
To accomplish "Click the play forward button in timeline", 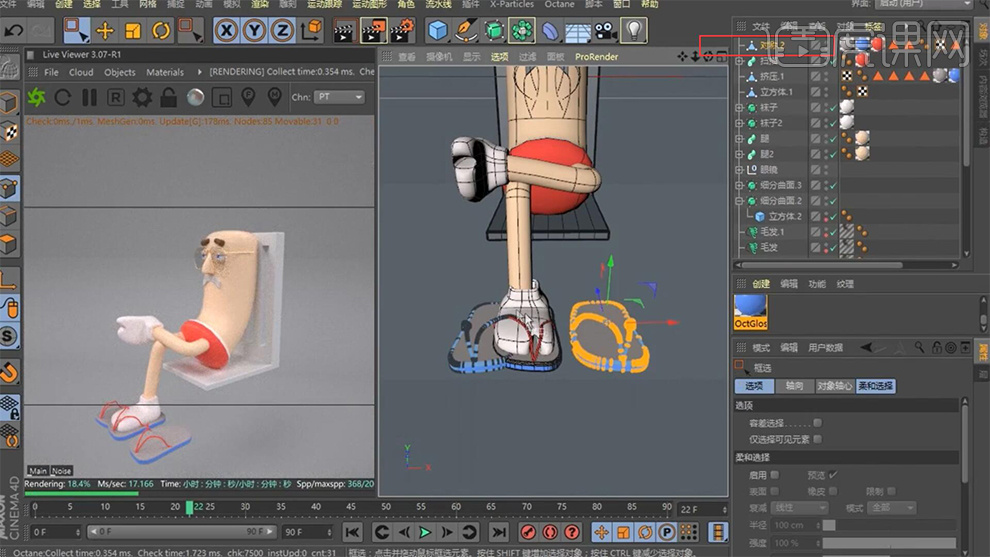I will tap(425, 532).
